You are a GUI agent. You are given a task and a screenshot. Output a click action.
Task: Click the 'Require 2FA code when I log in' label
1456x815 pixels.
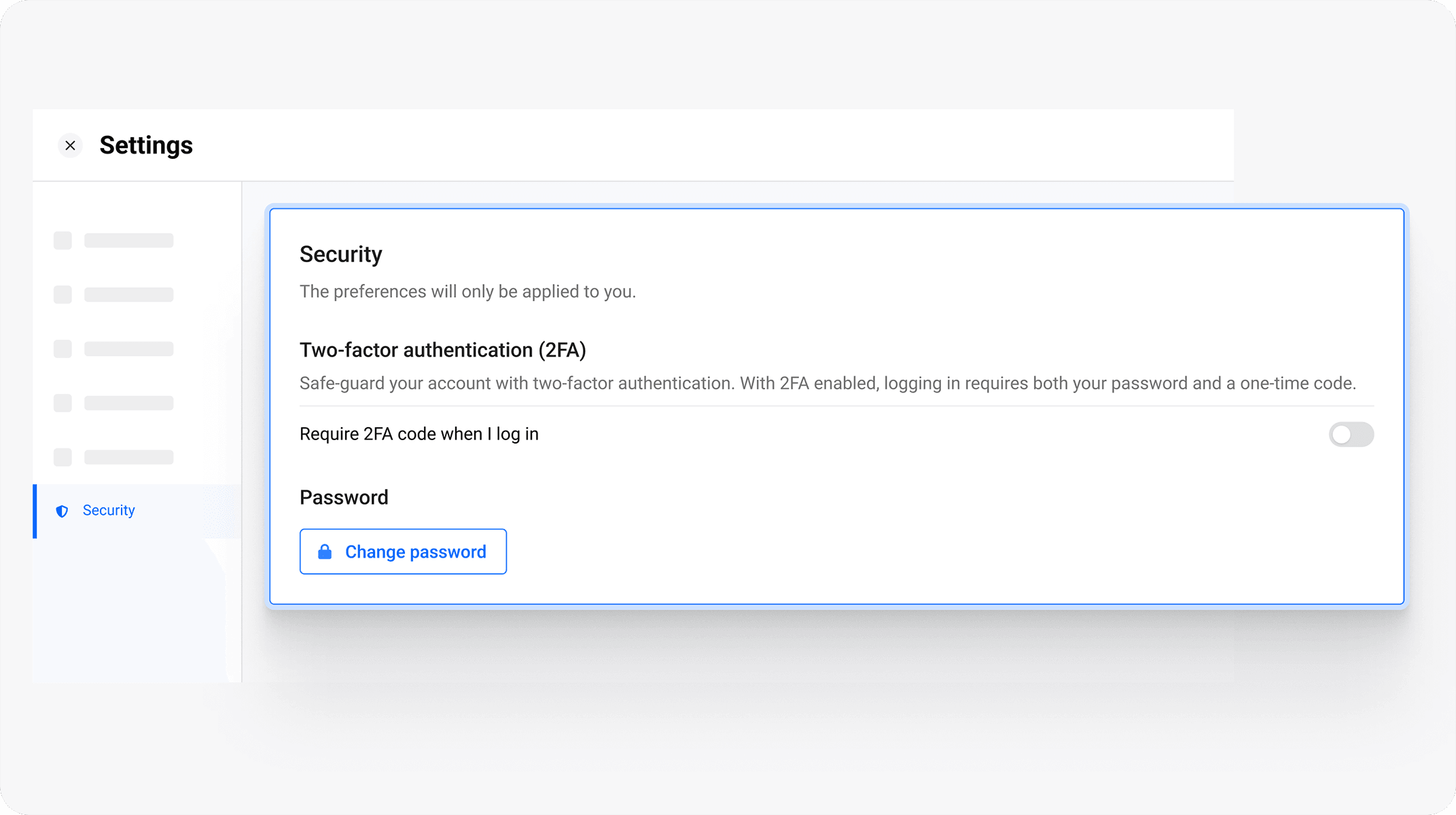pyautogui.click(x=419, y=434)
